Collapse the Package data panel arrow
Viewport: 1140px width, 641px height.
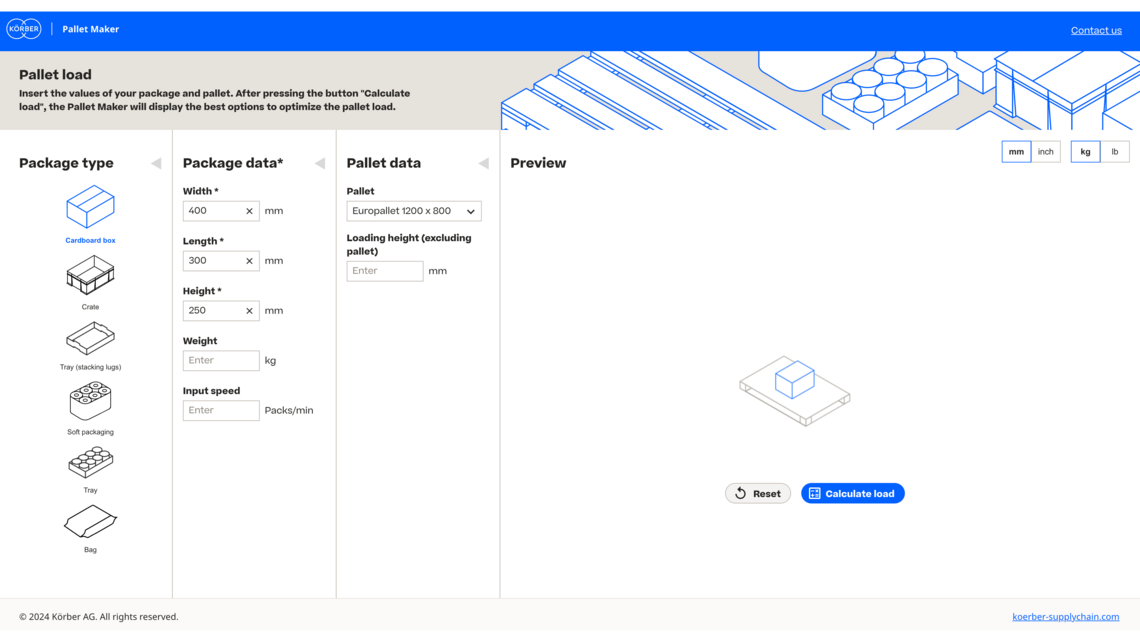[320, 163]
